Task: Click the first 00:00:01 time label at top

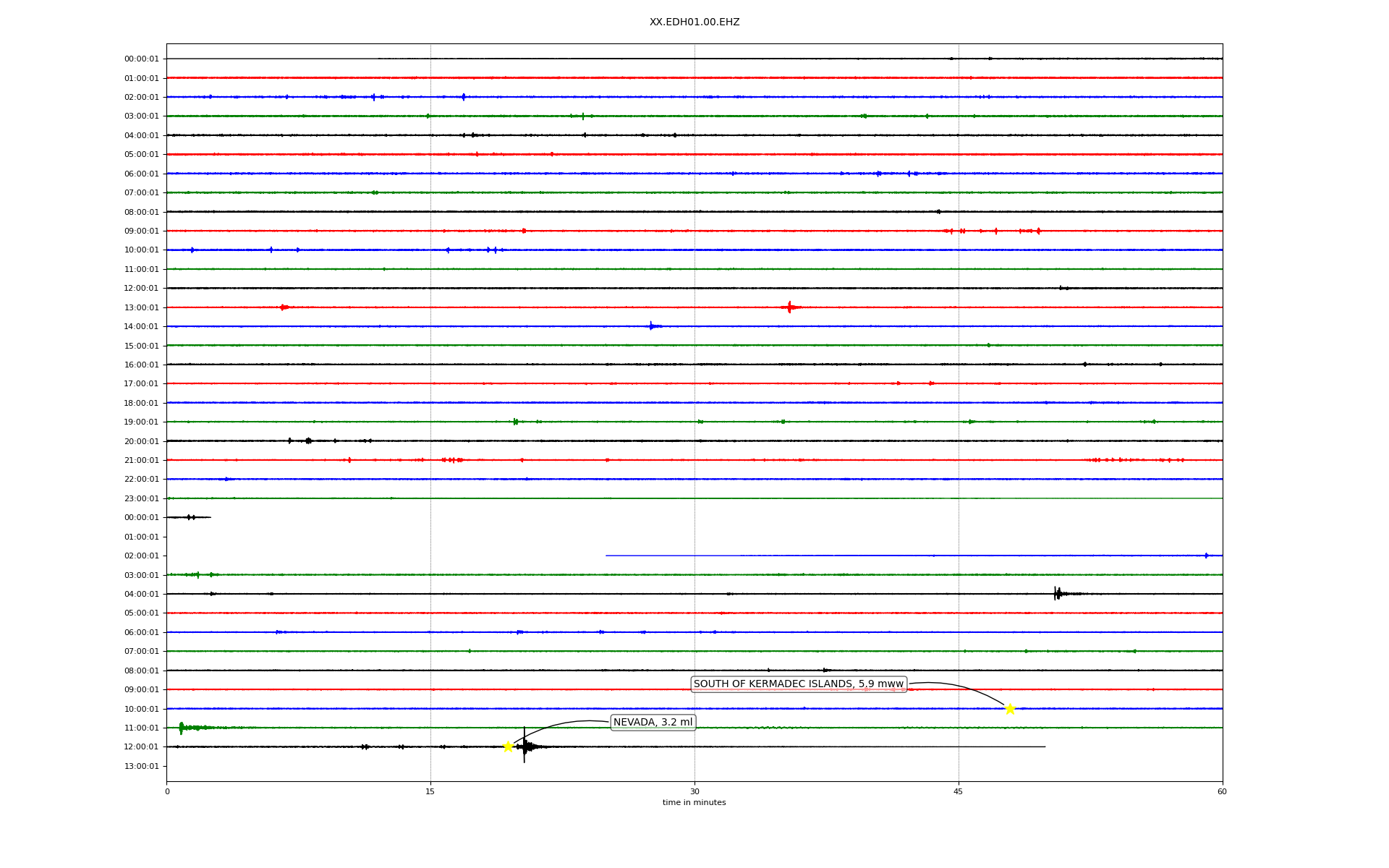Action: [141, 59]
